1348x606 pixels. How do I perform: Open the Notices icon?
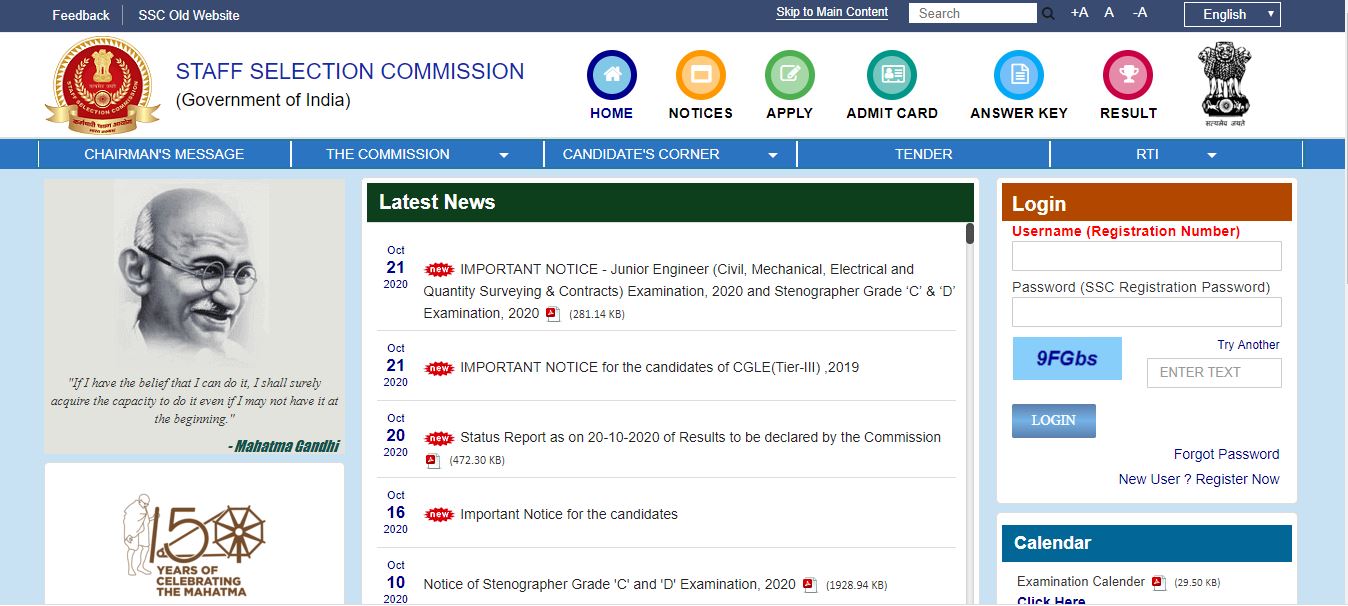pos(700,75)
